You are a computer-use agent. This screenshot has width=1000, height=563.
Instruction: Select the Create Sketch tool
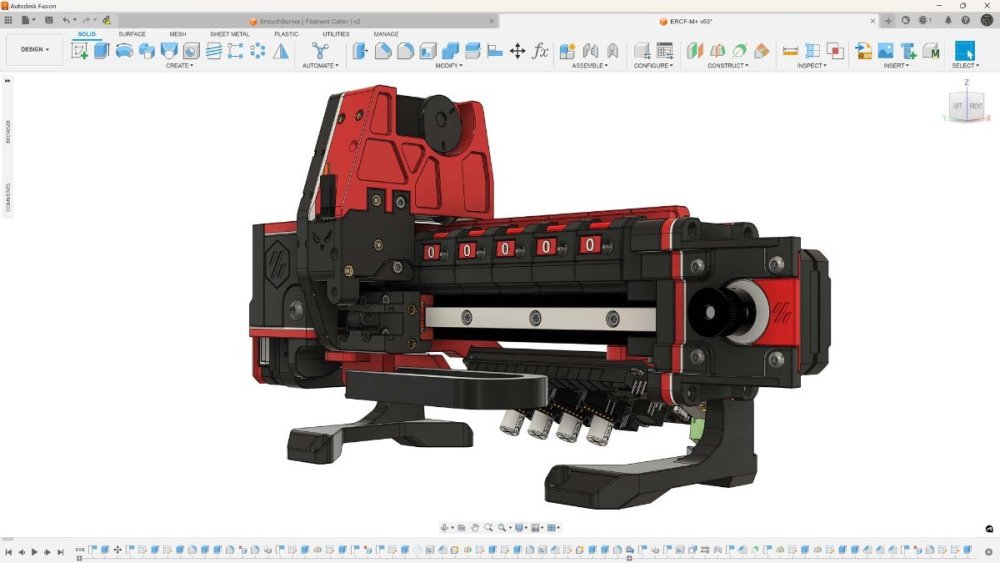coord(80,50)
